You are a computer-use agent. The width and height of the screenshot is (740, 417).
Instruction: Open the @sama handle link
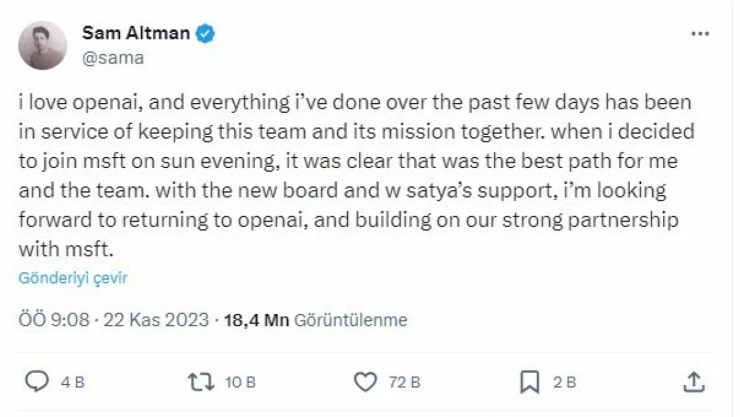(112, 57)
